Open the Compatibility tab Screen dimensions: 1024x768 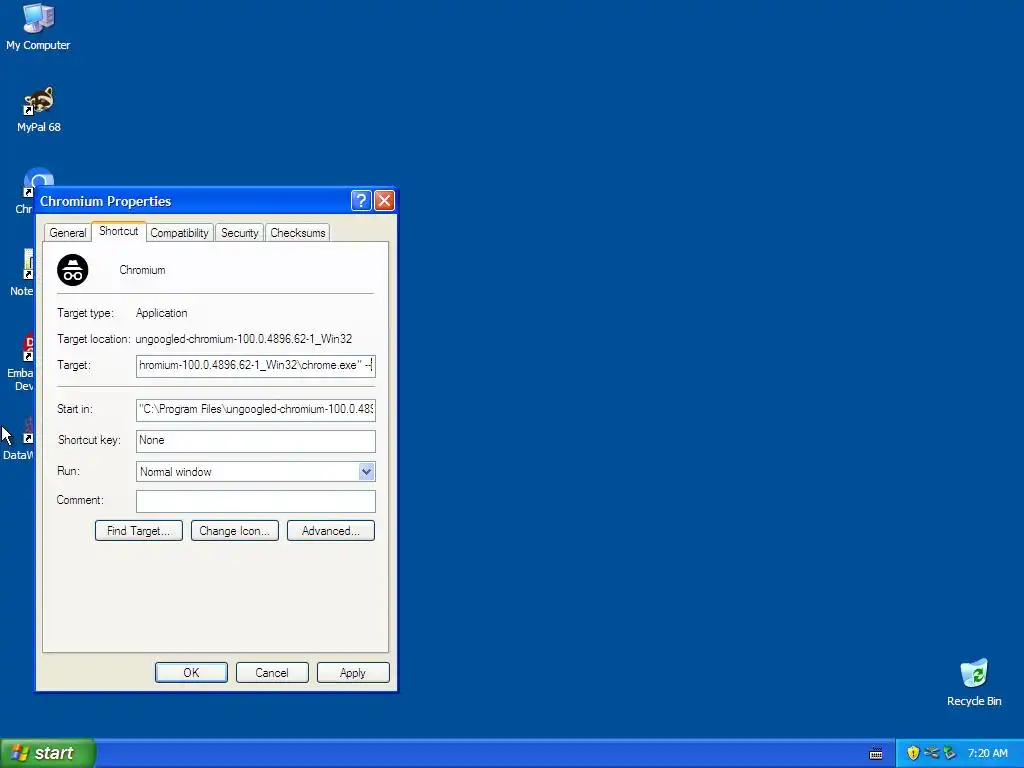(179, 232)
